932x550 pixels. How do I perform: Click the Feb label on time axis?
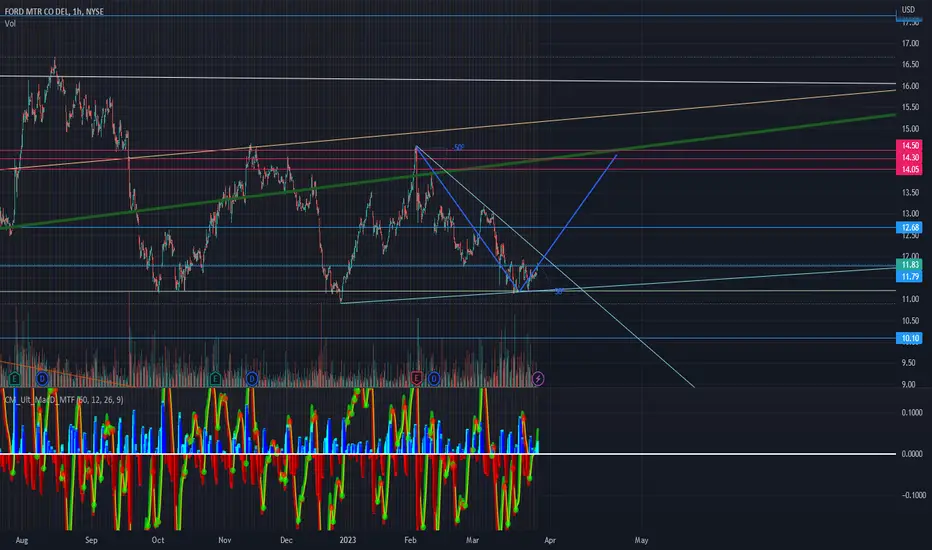click(410, 540)
